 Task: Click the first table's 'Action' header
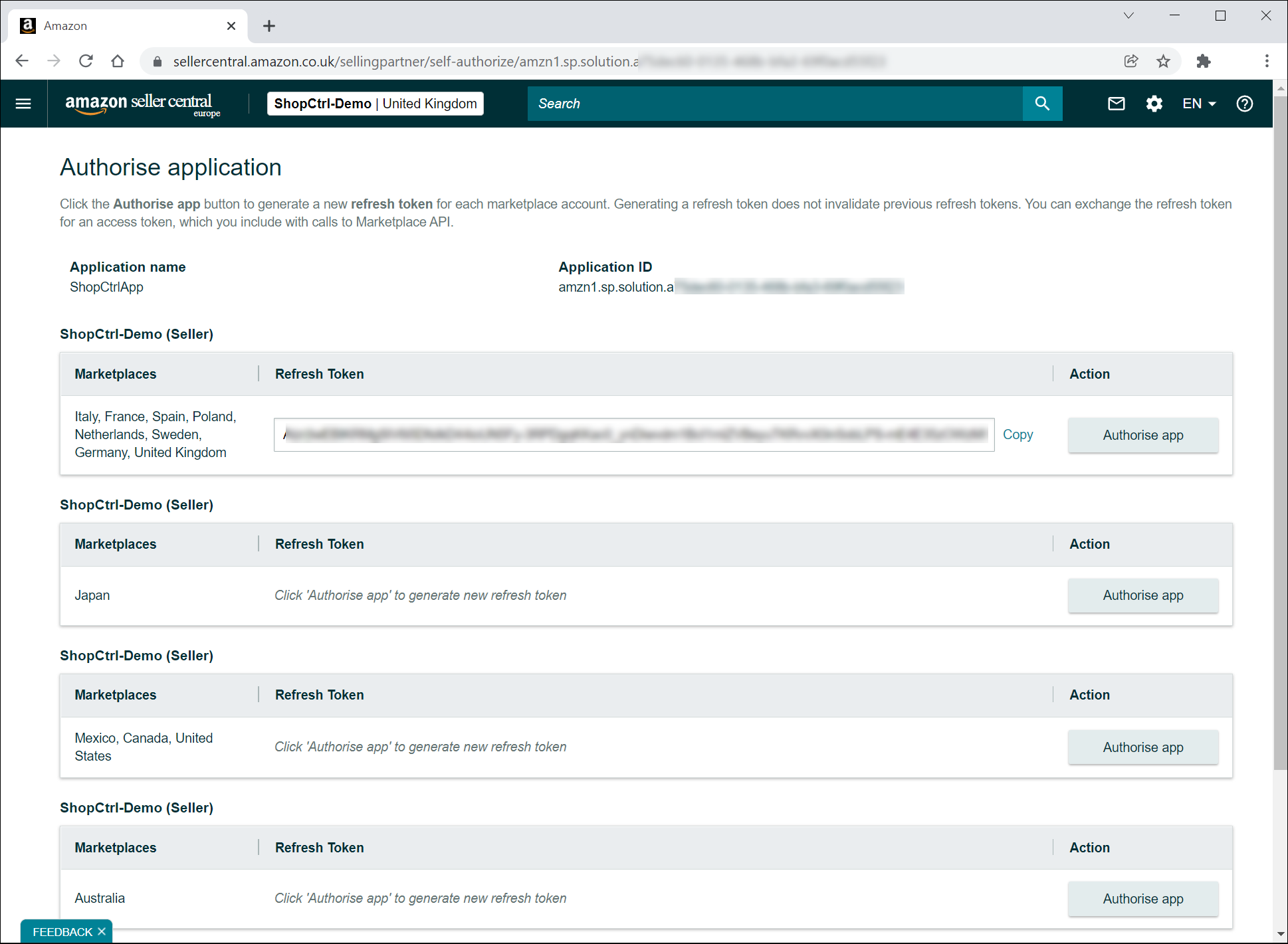click(1089, 374)
